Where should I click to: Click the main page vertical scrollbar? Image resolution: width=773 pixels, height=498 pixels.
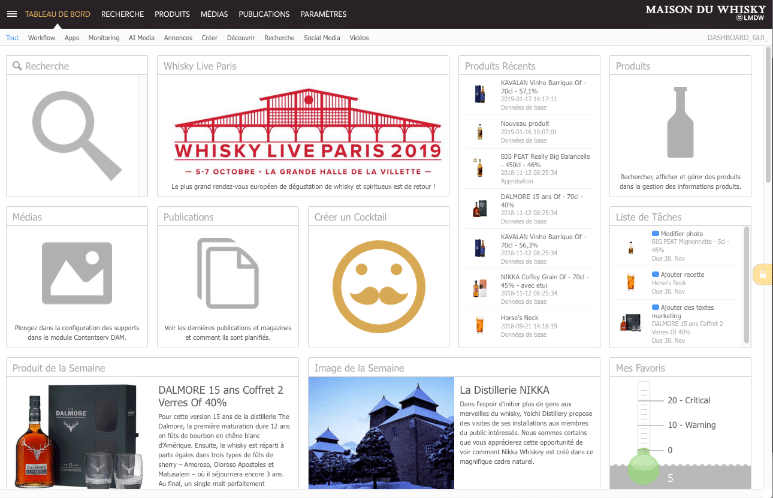coord(768,114)
